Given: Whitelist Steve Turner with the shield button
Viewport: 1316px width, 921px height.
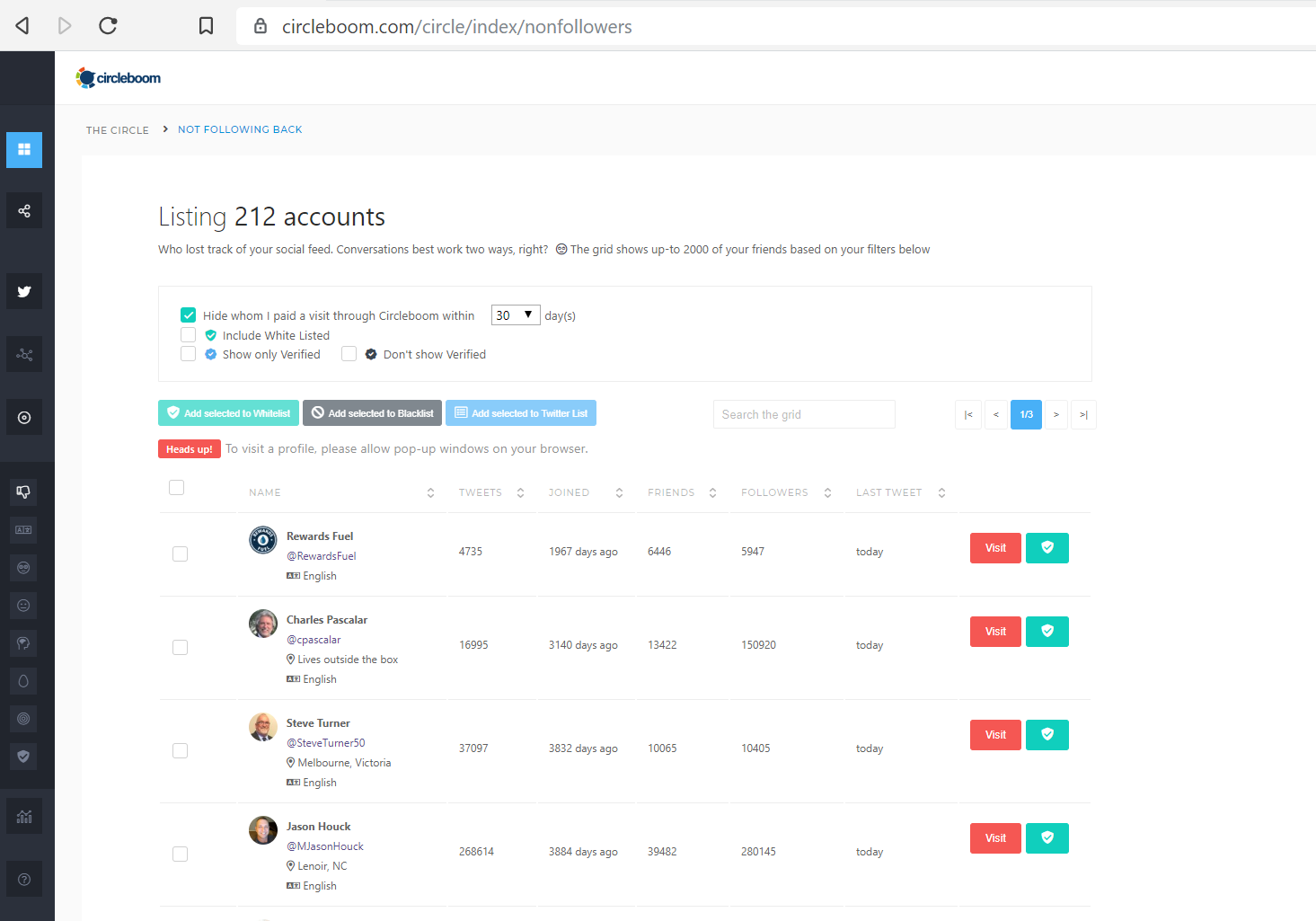Looking at the screenshot, I should click(1047, 735).
